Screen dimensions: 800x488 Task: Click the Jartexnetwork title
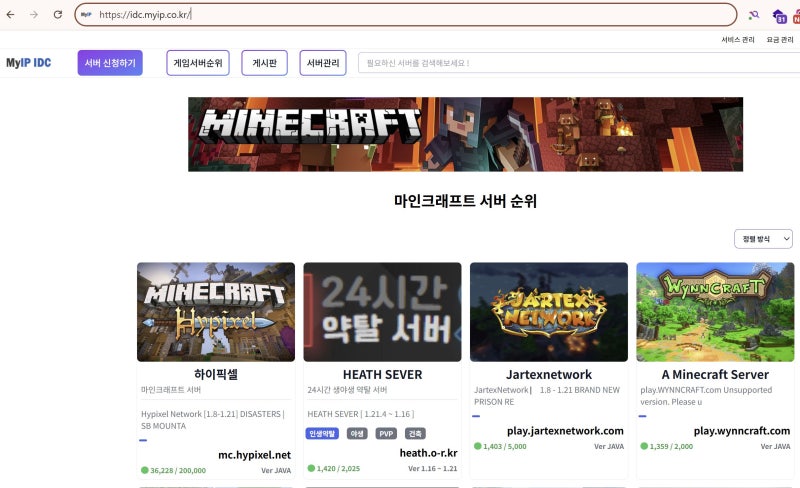point(549,374)
